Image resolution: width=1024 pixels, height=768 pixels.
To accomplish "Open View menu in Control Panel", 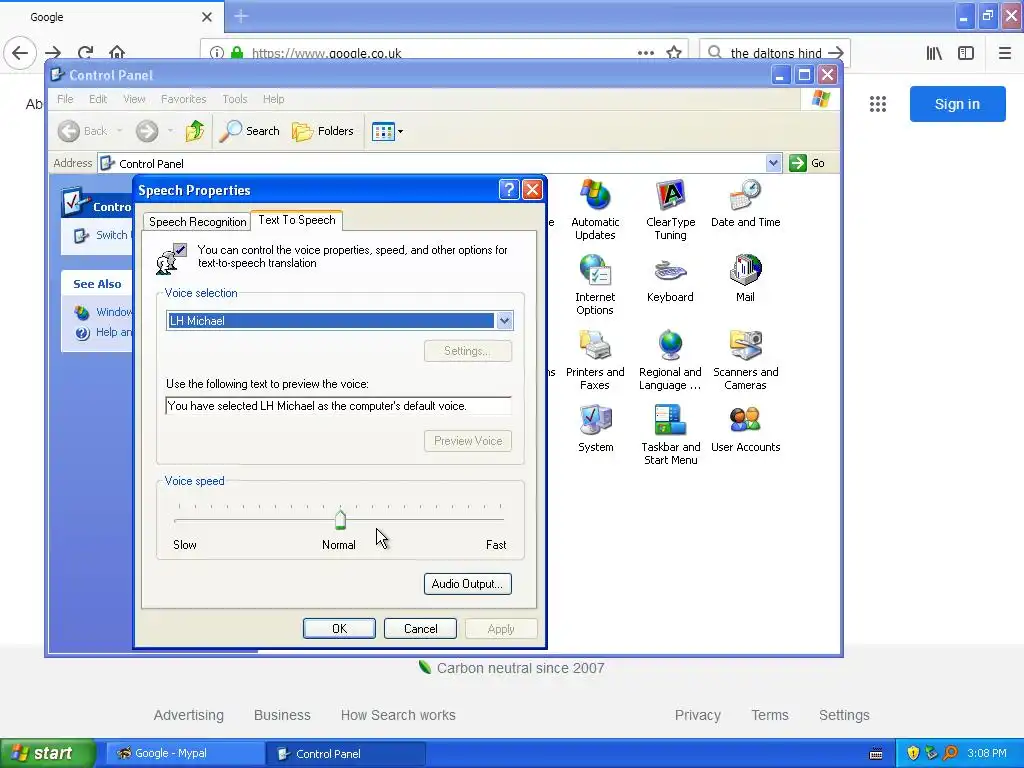I will tap(134, 99).
